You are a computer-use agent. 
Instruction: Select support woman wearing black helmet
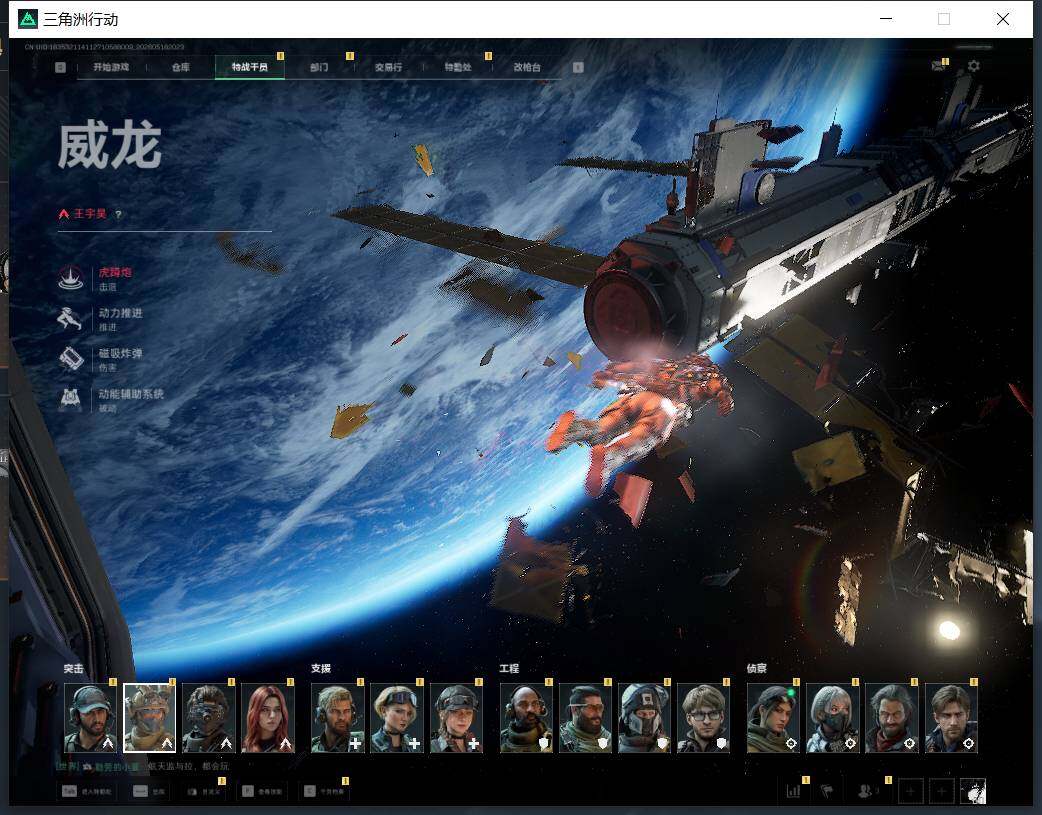pos(456,718)
